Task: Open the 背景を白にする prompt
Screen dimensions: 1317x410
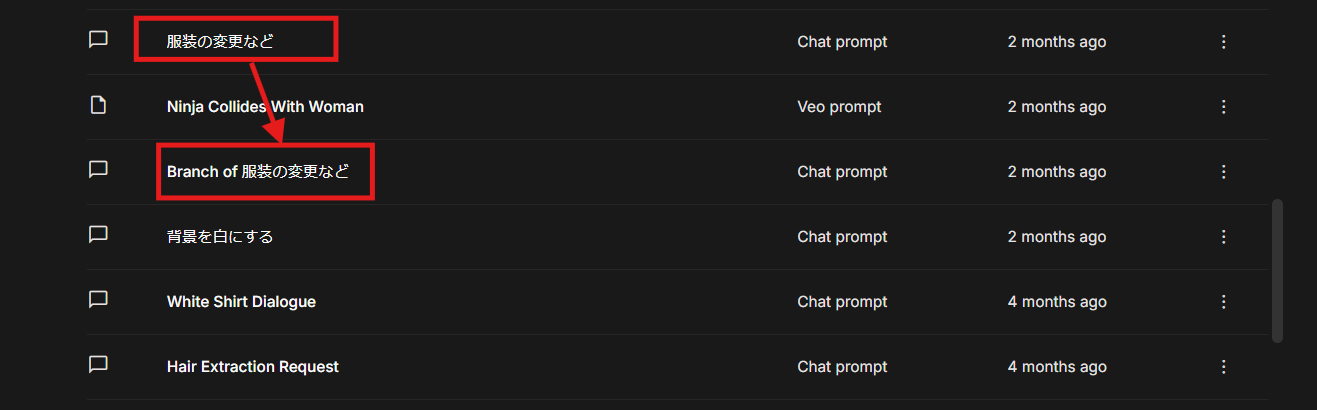Action: click(220, 237)
